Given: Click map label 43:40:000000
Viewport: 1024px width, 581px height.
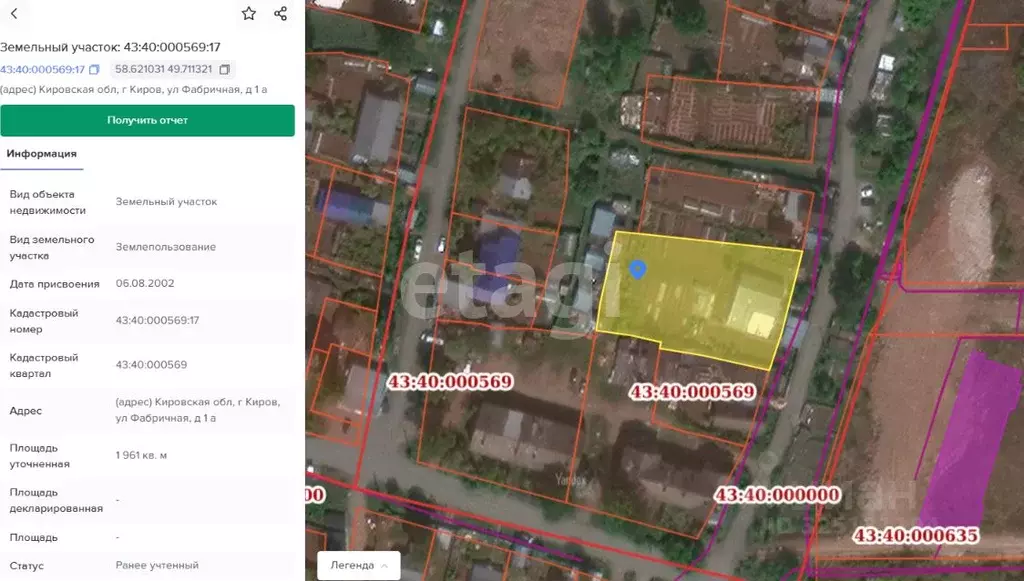Looking at the screenshot, I should point(776,494).
